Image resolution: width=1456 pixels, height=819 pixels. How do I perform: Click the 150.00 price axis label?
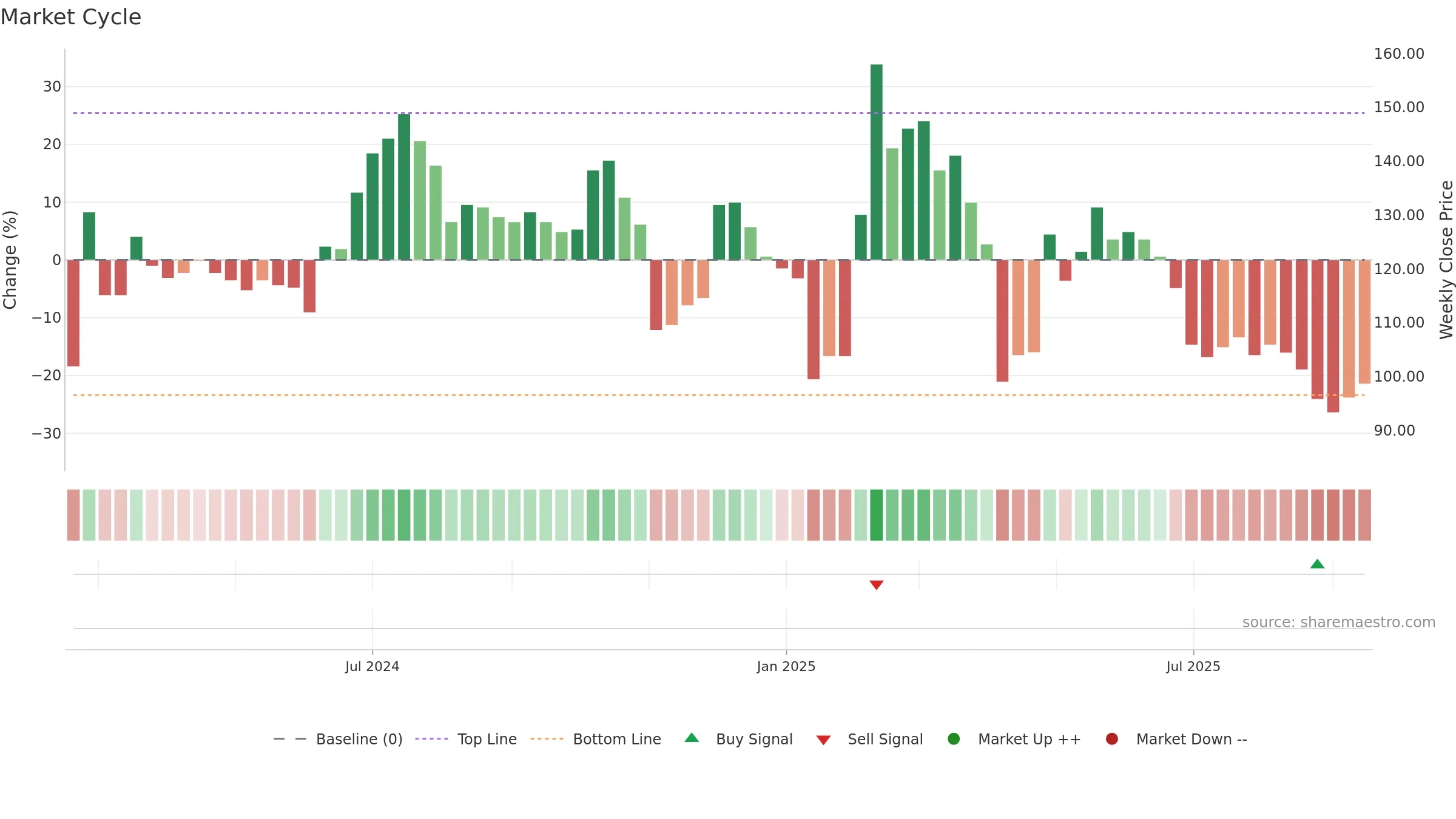[x=1399, y=107]
